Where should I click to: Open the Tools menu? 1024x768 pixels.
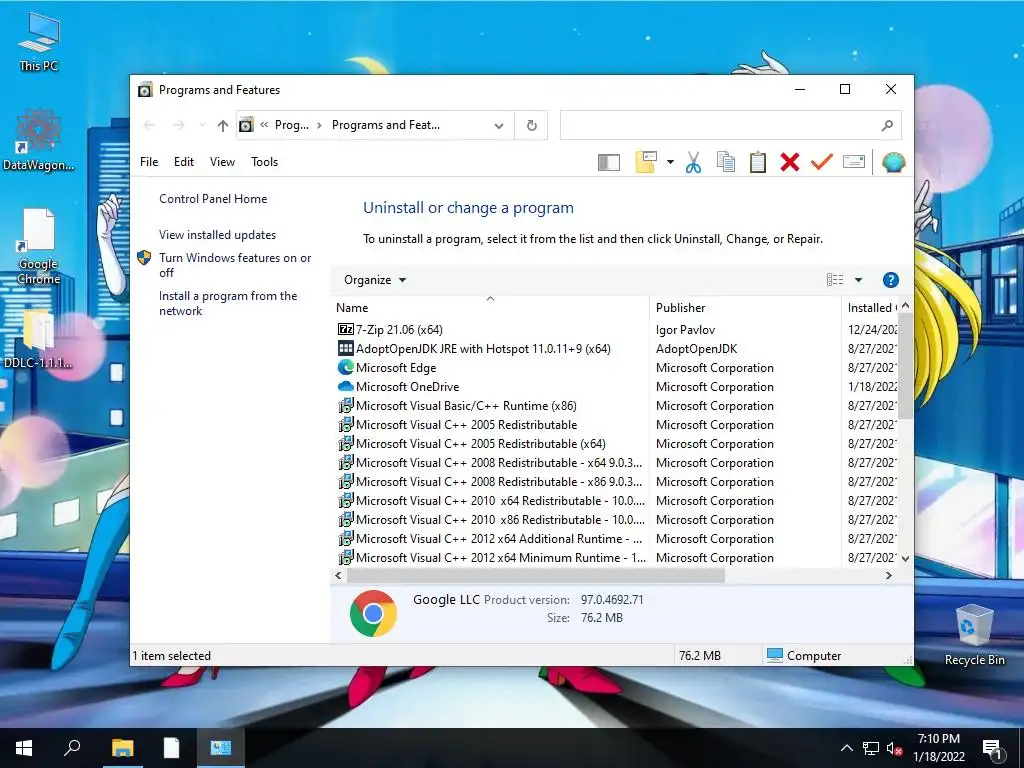pos(264,162)
